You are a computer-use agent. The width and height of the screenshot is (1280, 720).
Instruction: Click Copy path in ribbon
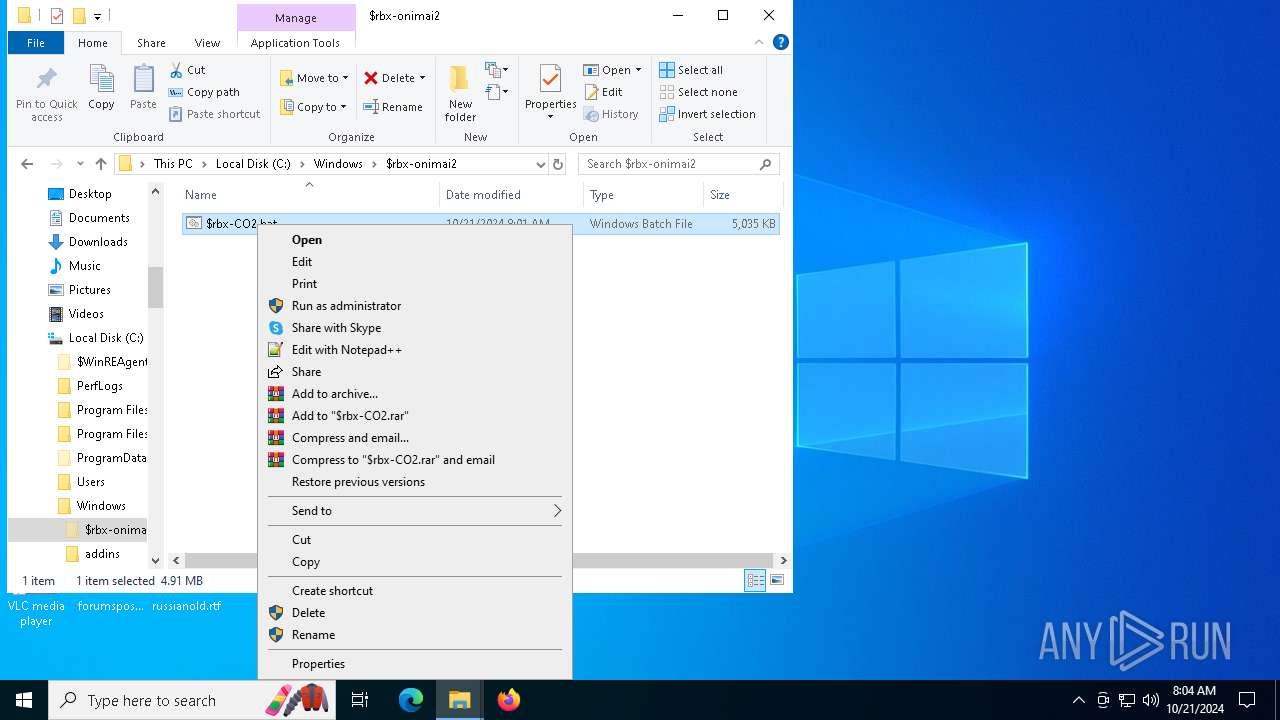(204, 92)
